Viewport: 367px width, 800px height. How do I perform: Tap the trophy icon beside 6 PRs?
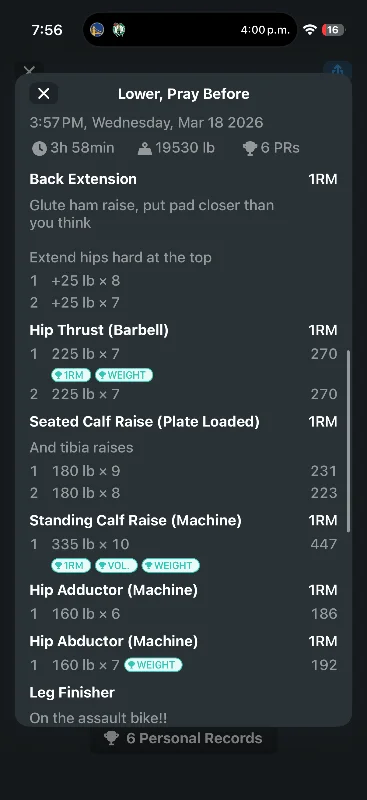pyautogui.click(x=250, y=148)
